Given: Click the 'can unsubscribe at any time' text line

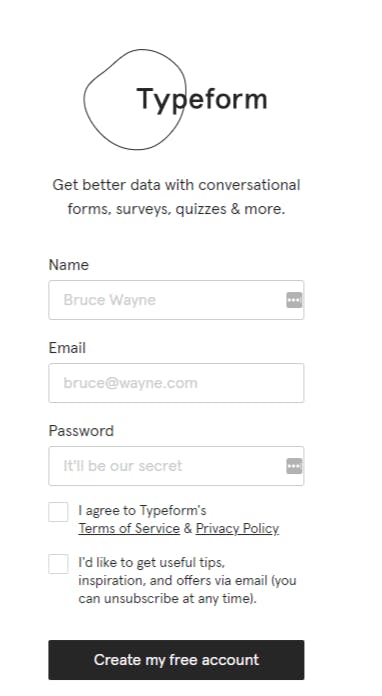Looking at the screenshot, I should coord(167,598).
